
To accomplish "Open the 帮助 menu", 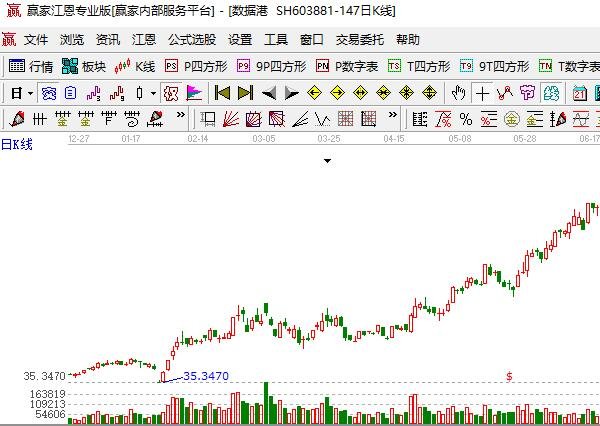I will [x=408, y=39].
